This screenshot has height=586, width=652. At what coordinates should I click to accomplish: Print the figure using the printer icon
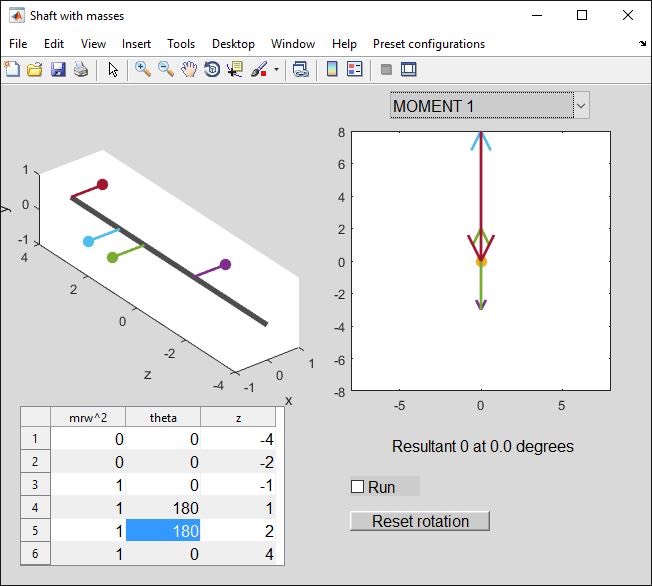(x=80, y=70)
